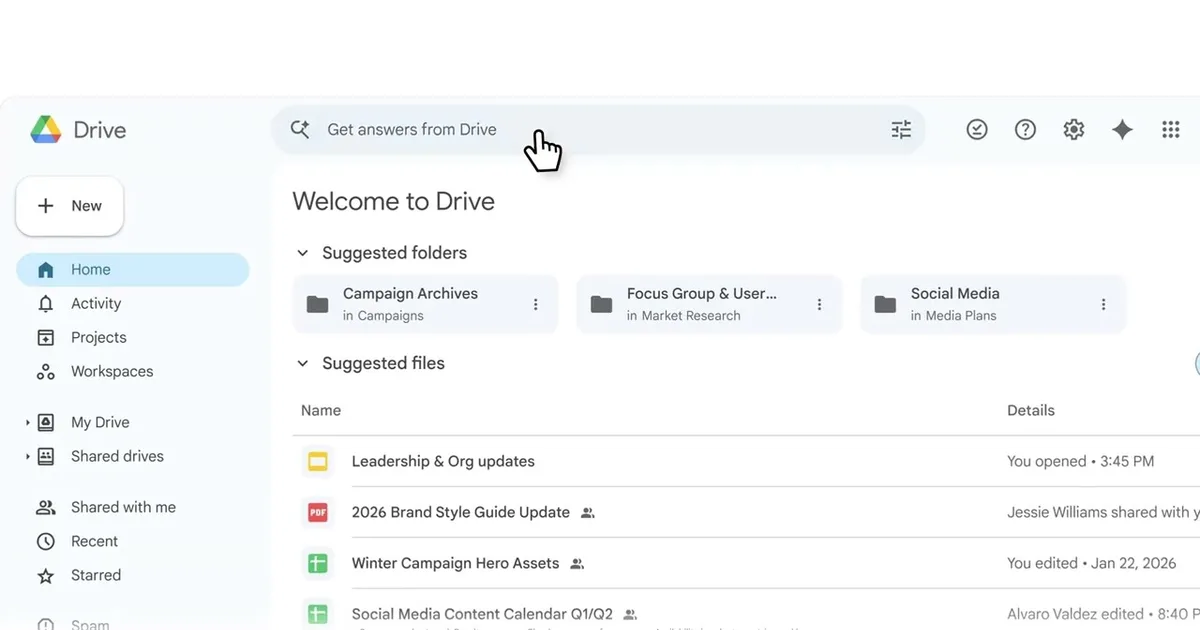Click the search sparkle magnifier icon
The height and width of the screenshot is (630, 1200).
click(300, 129)
